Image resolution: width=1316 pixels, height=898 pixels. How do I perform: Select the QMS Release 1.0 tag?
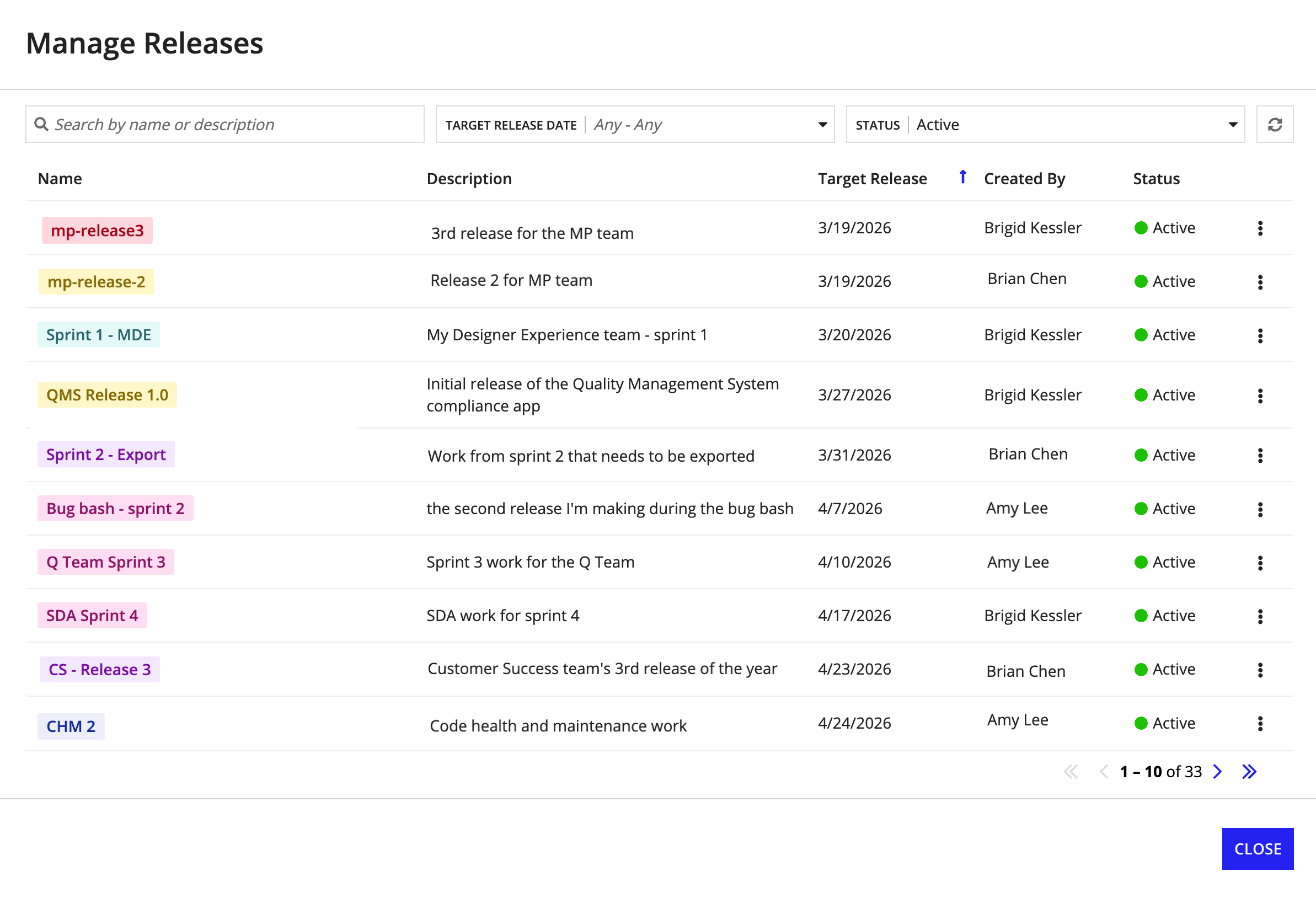point(107,394)
